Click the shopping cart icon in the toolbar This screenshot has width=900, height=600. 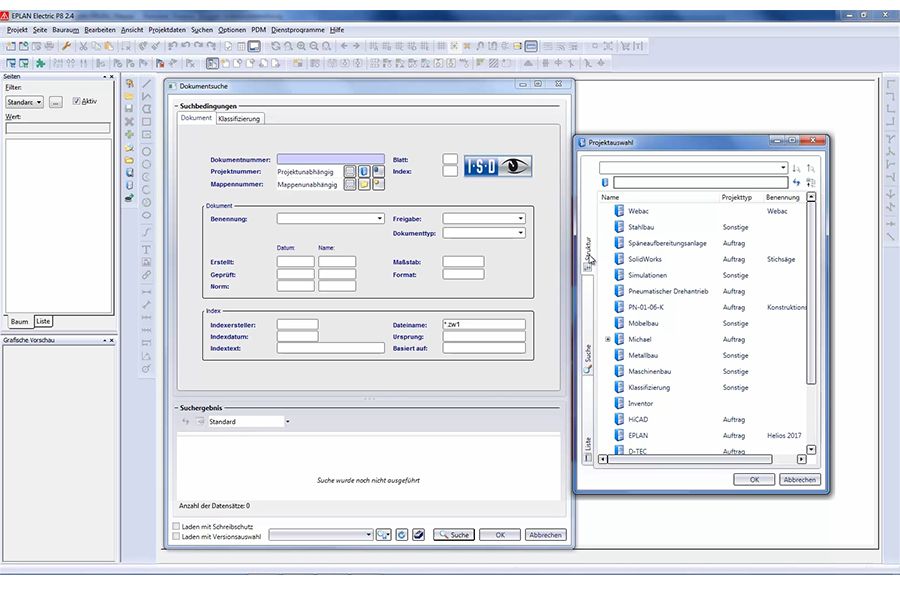tap(625, 46)
